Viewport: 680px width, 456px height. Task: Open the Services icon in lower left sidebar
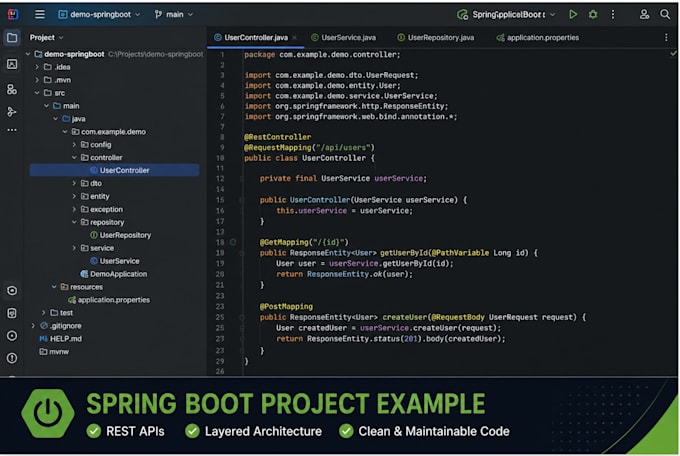12,290
